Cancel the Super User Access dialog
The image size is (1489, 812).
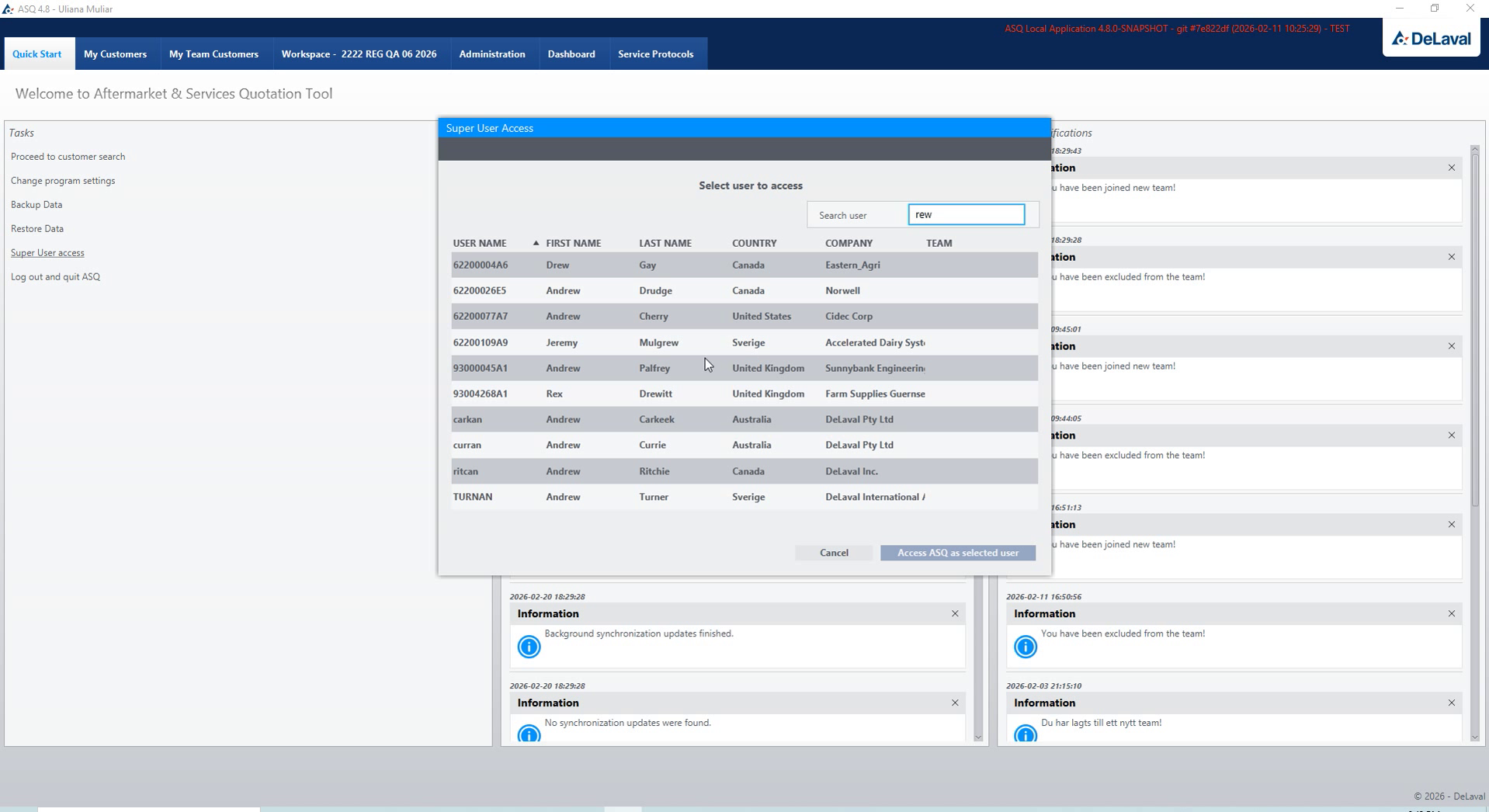pos(834,553)
